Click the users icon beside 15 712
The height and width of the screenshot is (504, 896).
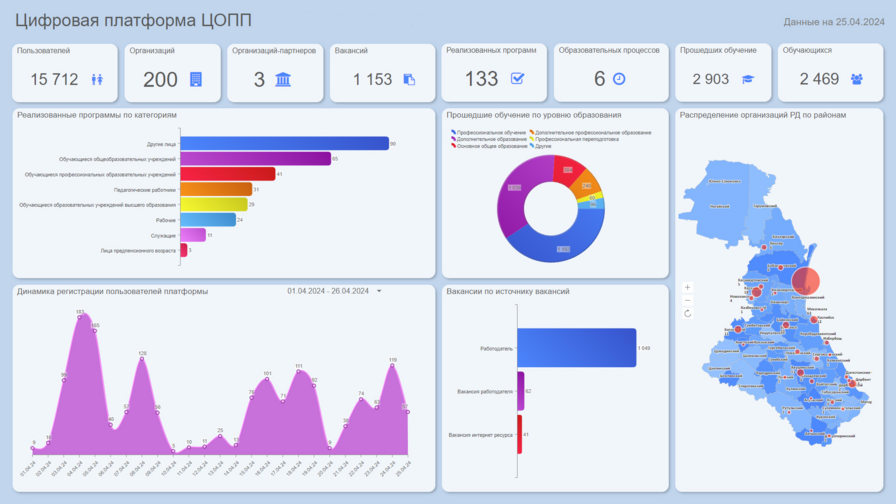97,79
